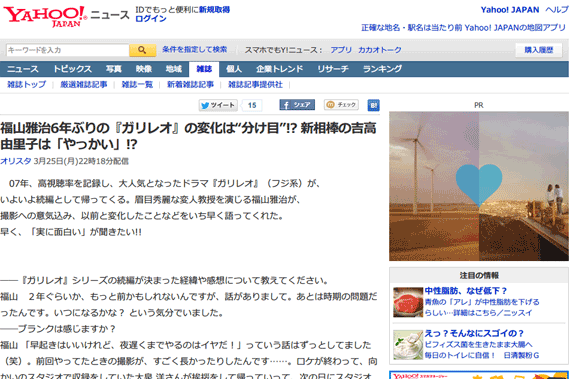Click the 3月25日(月)22時18分配信 timestamp
The width and height of the screenshot is (570, 379).
[x=81, y=161]
